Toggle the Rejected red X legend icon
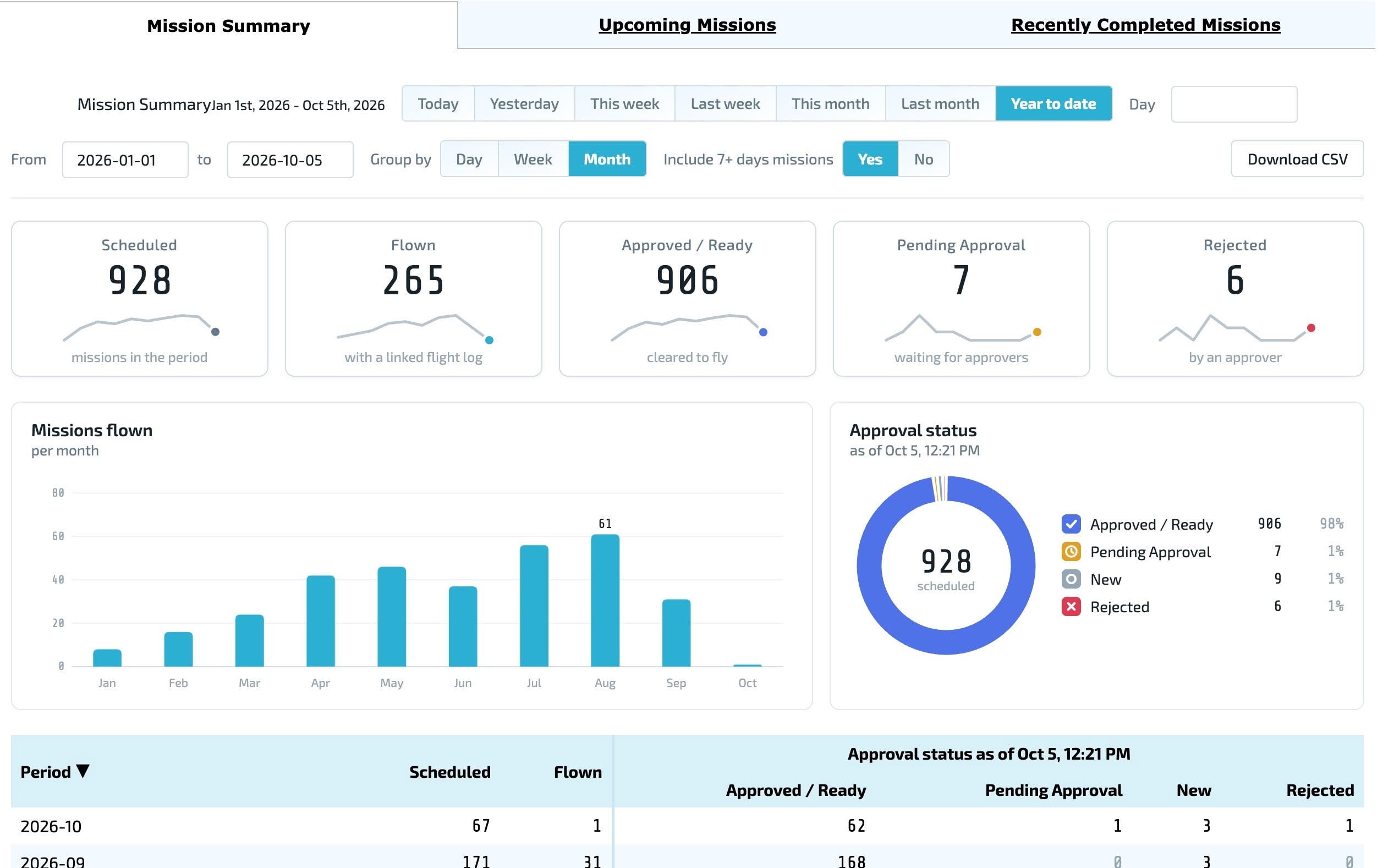 [x=1071, y=607]
